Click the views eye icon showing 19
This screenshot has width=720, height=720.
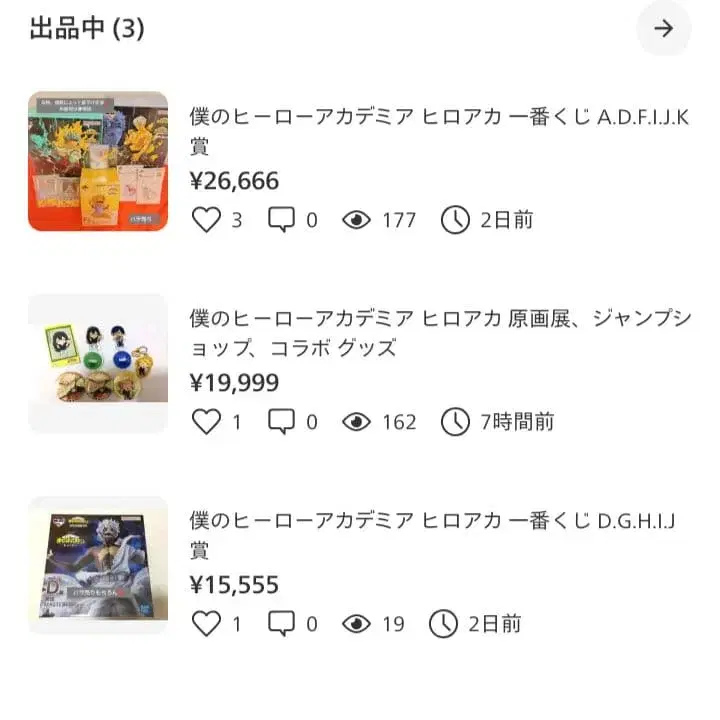click(x=356, y=624)
